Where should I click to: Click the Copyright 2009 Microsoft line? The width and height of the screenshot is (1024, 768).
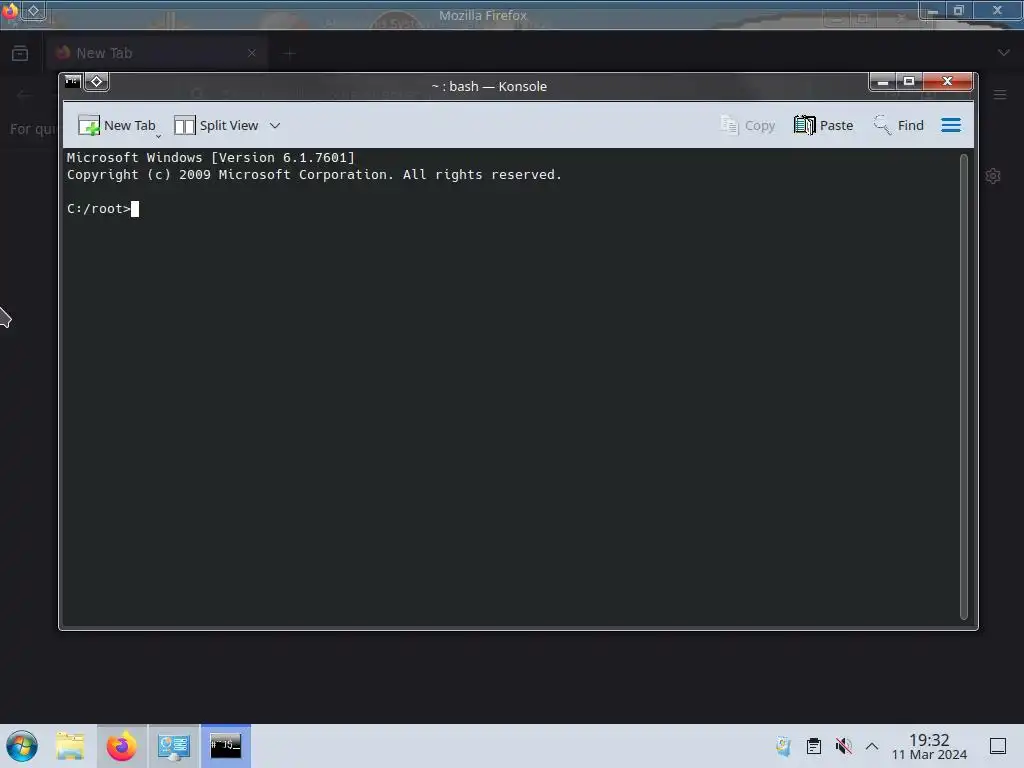tap(314, 174)
